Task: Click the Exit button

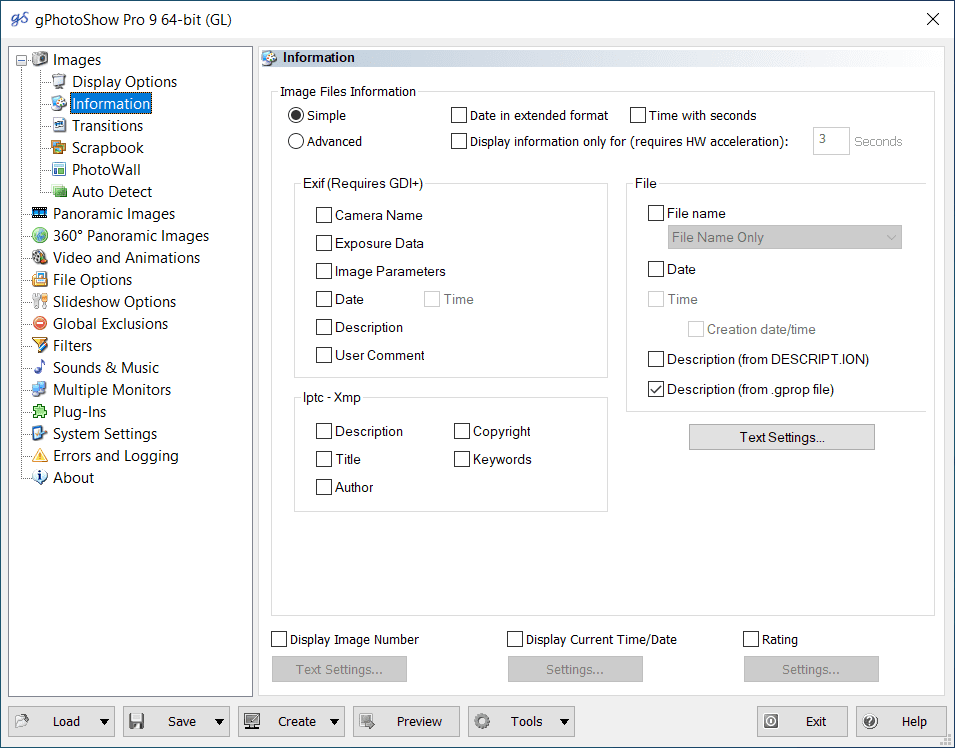Action: [802, 722]
